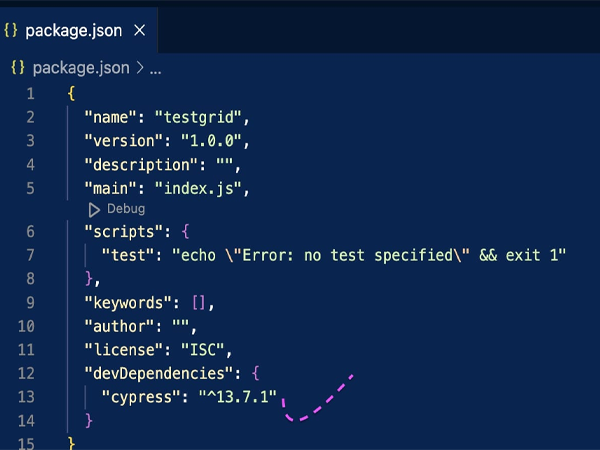Viewport: 600px width, 450px height.
Task: Click the Debug code lens text
Action: [x=125, y=209]
